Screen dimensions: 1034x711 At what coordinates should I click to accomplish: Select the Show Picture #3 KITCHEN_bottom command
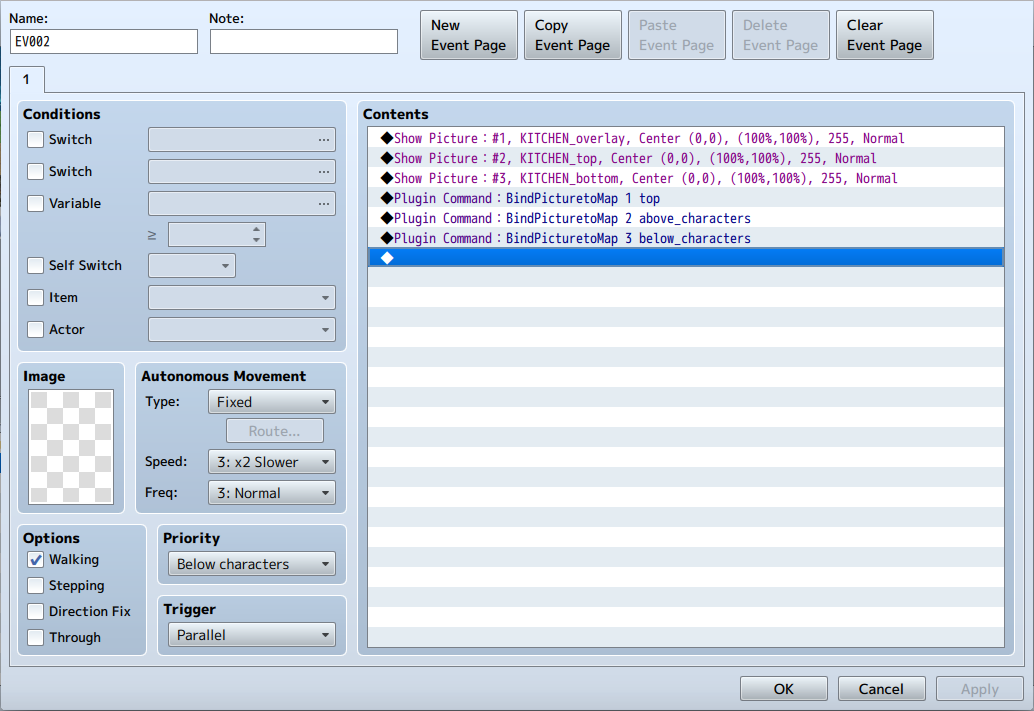click(x=686, y=178)
